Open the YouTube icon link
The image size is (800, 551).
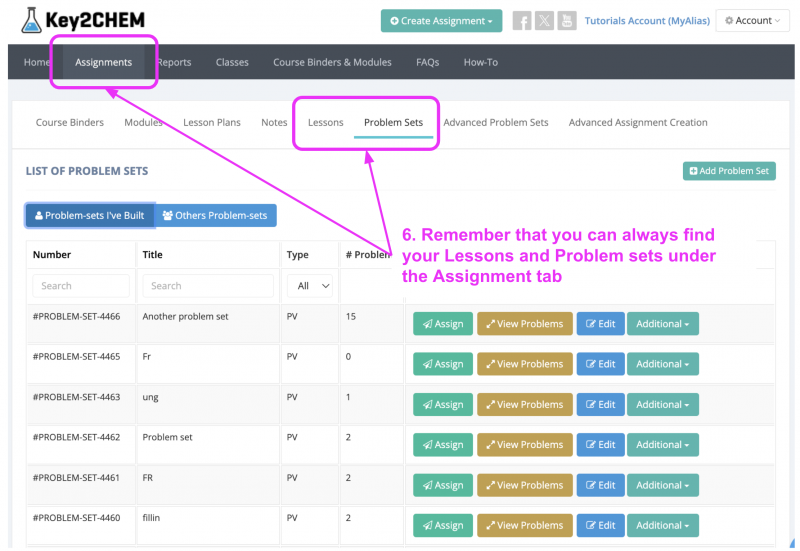[567, 21]
